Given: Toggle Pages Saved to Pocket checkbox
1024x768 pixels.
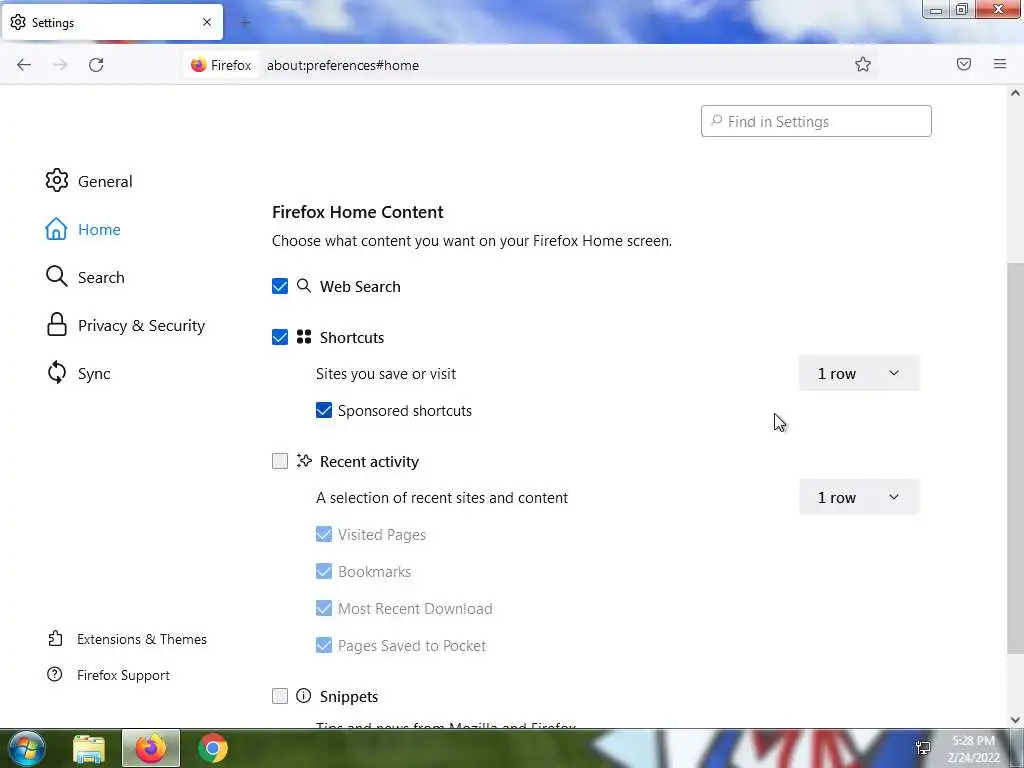Looking at the screenshot, I should 324,646.
